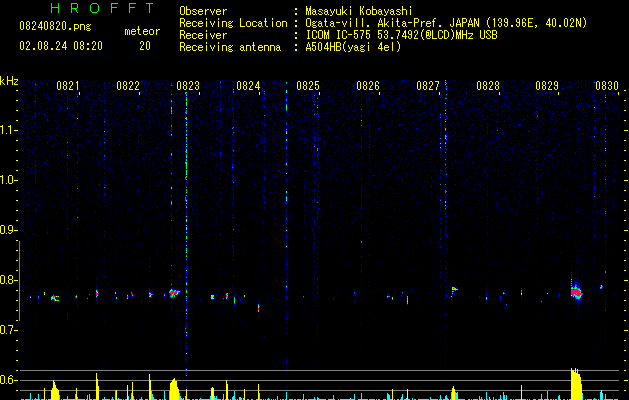Click frequency axis label 0.6
The height and width of the screenshot is (400, 629).
[8, 380]
